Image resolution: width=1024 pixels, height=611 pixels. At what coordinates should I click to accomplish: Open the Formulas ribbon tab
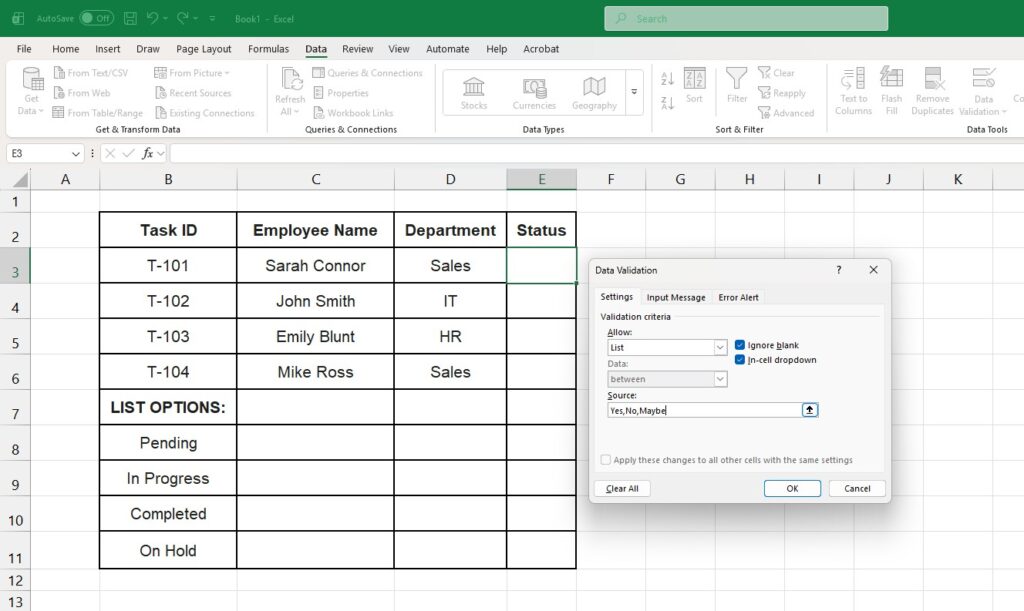tap(268, 48)
